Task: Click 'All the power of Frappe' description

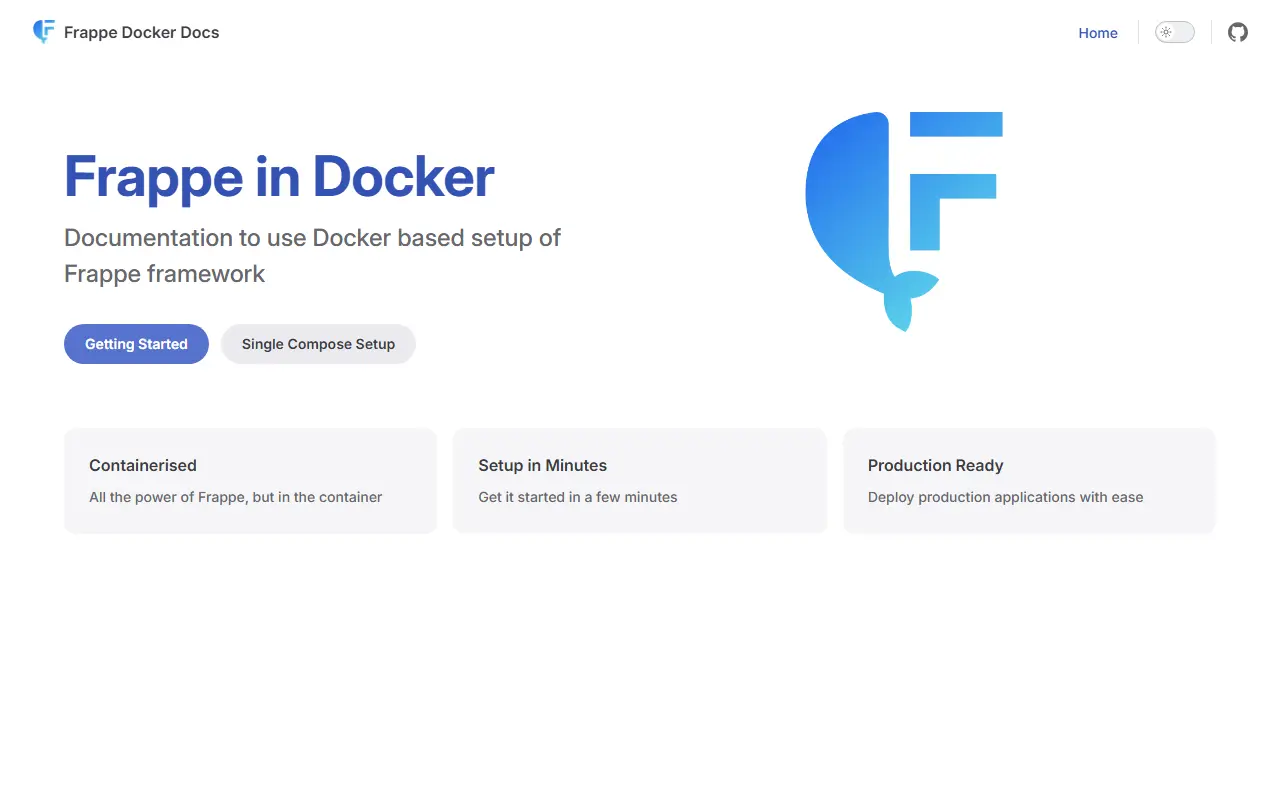Action: click(x=235, y=497)
